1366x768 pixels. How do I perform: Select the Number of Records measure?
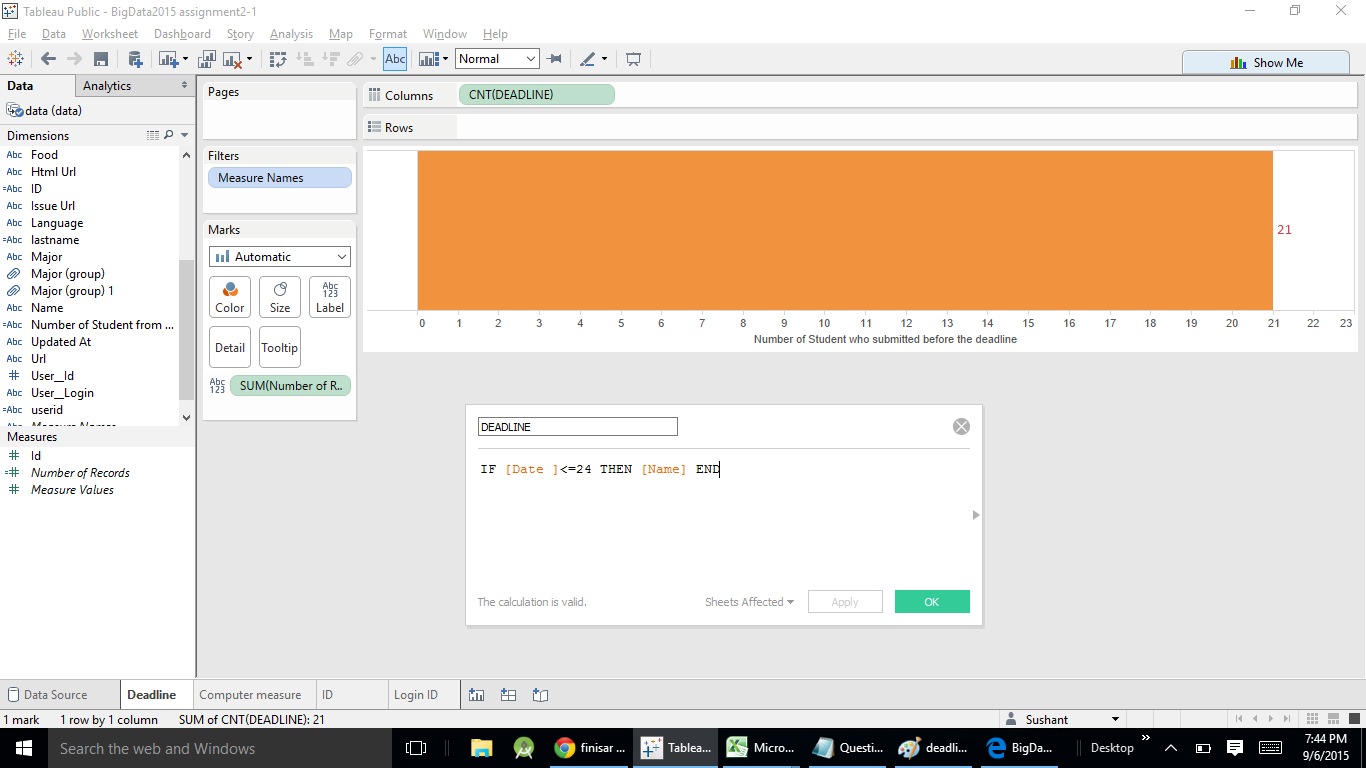80,473
